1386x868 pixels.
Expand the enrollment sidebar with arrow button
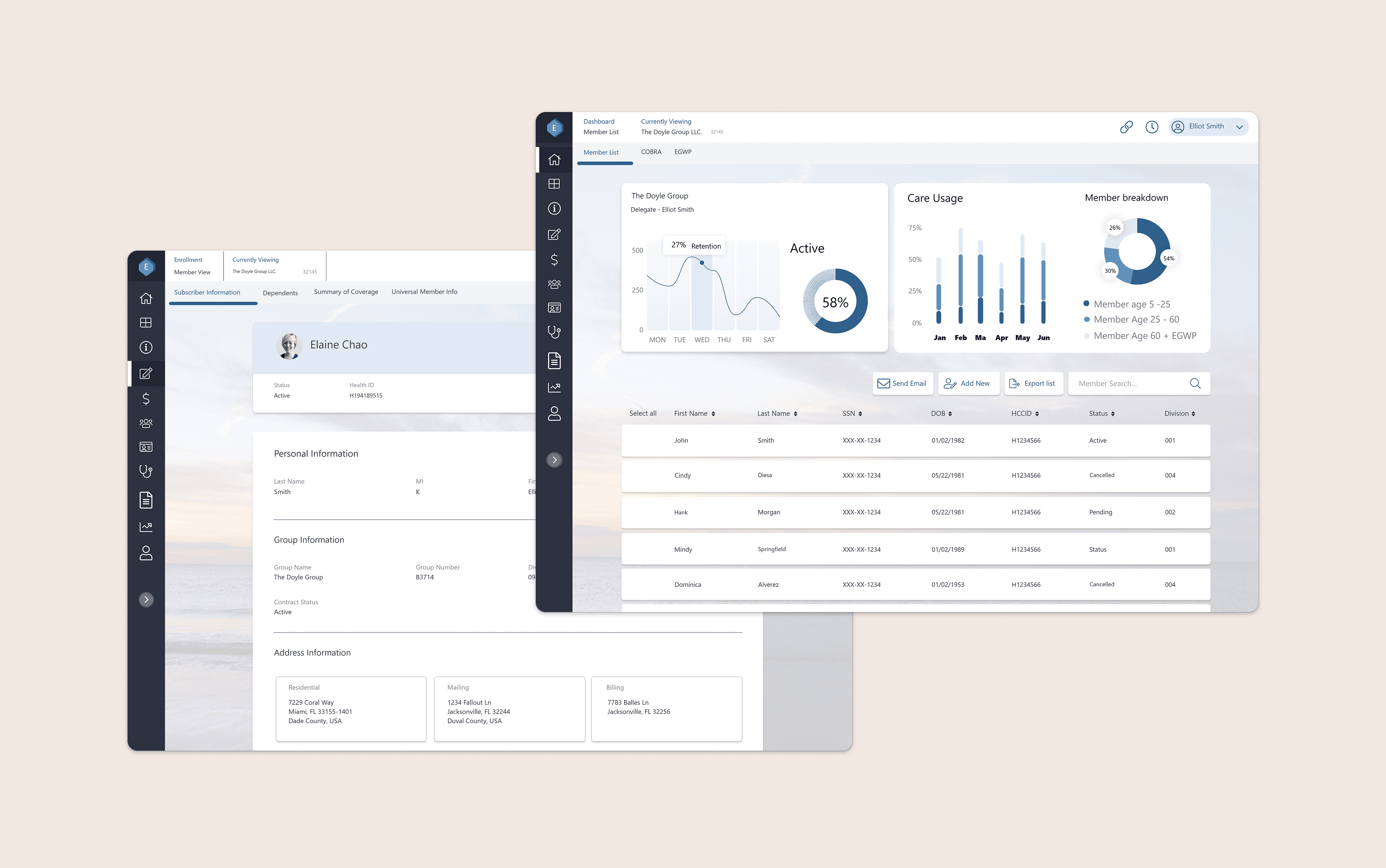pos(146,599)
